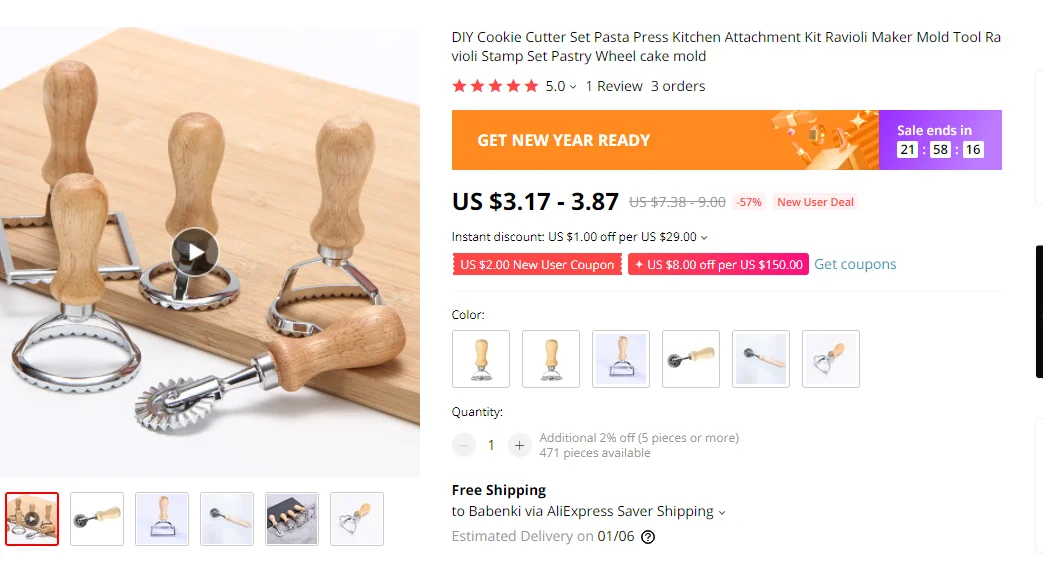This screenshot has height=564, width=1043.
Task: Decrease quantity with the minus button
Action: tap(464, 445)
